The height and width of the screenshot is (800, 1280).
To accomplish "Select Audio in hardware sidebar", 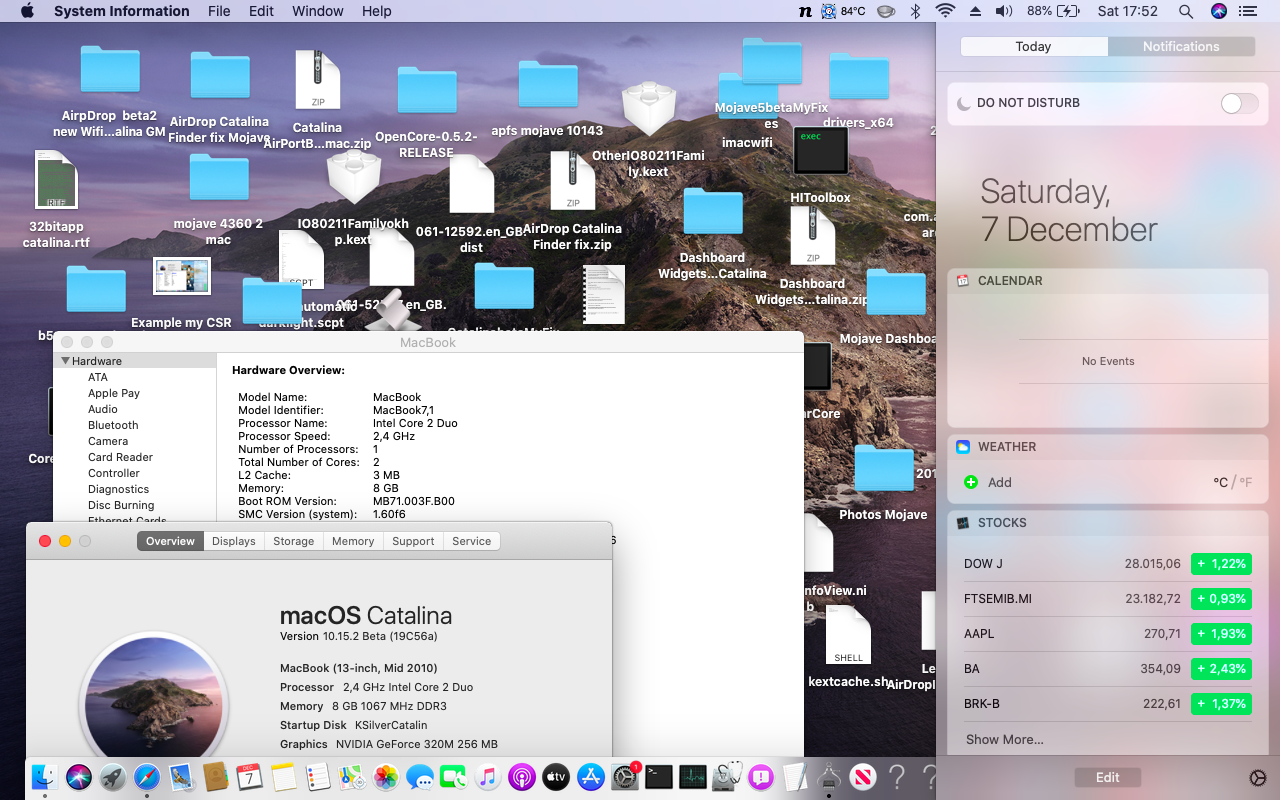I will [x=103, y=409].
